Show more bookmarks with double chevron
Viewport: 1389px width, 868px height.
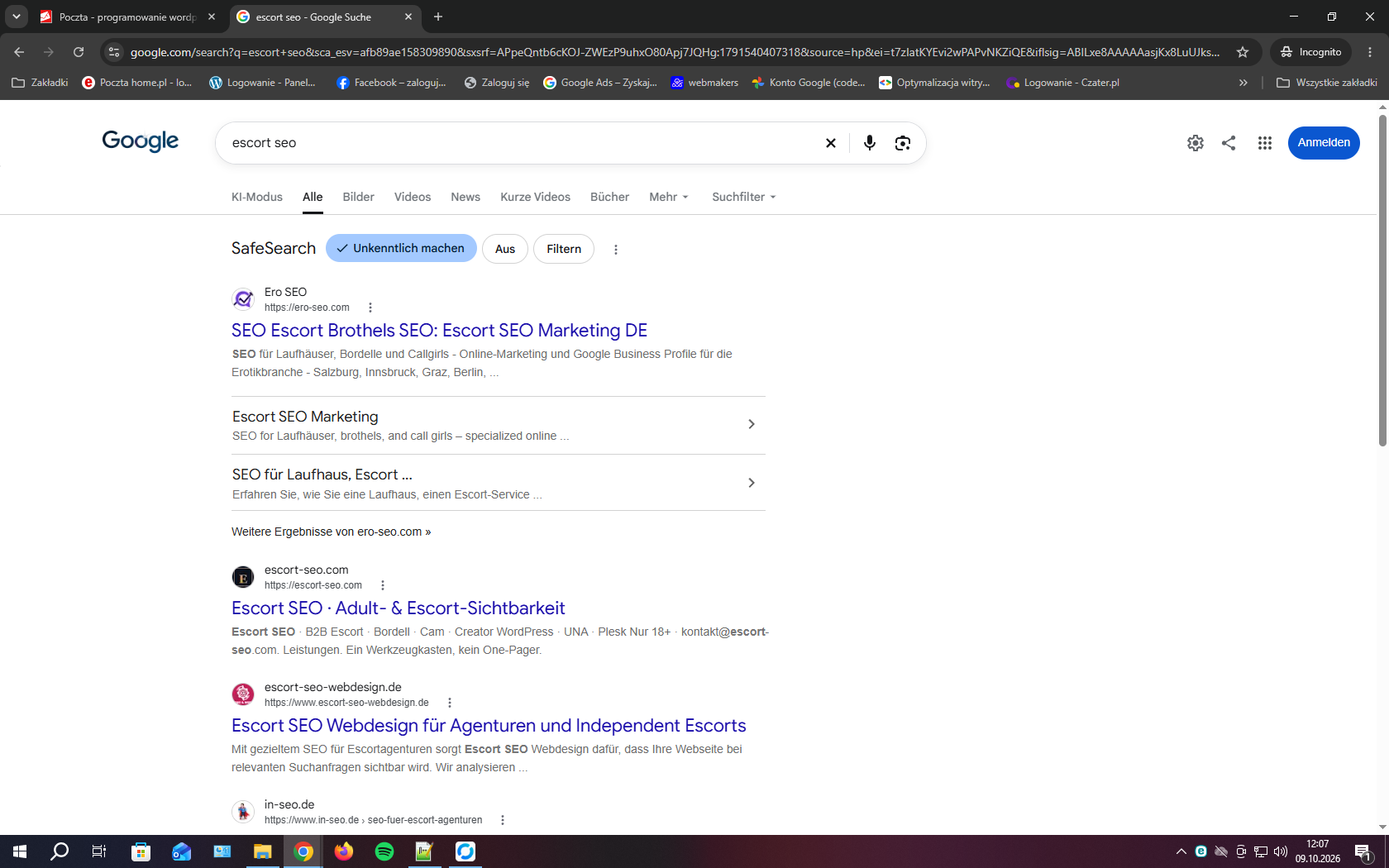click(1243, 83)
